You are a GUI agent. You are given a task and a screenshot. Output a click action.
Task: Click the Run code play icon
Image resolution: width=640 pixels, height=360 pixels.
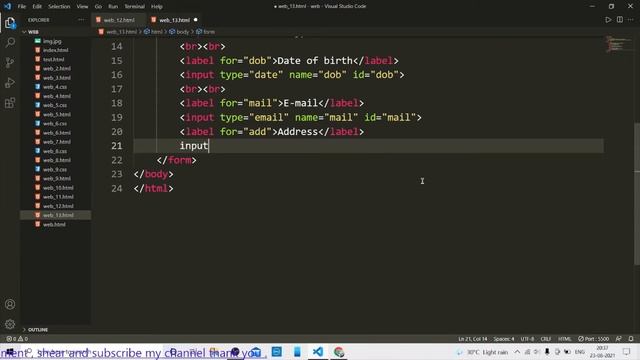[x=608, y=20]
